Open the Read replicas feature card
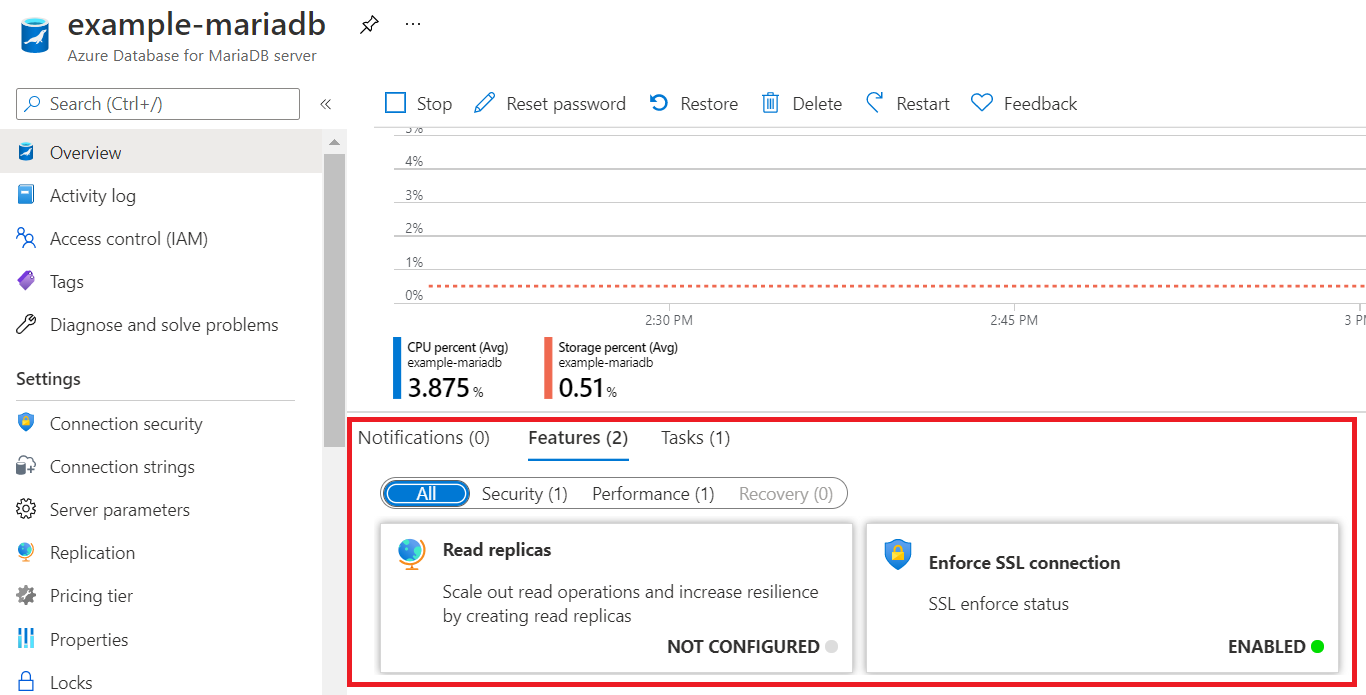Viewport: 1366px width, 695px height. click(616, 598)
